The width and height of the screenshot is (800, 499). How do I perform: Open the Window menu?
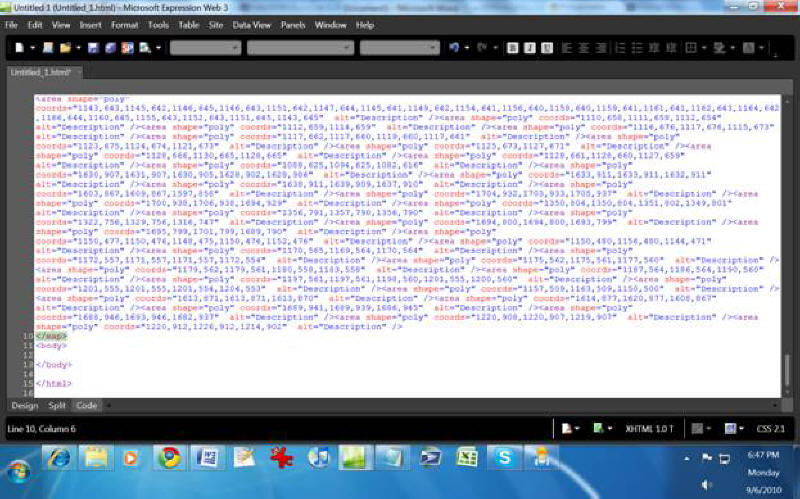pyautogui.click(x=330, y=24)
